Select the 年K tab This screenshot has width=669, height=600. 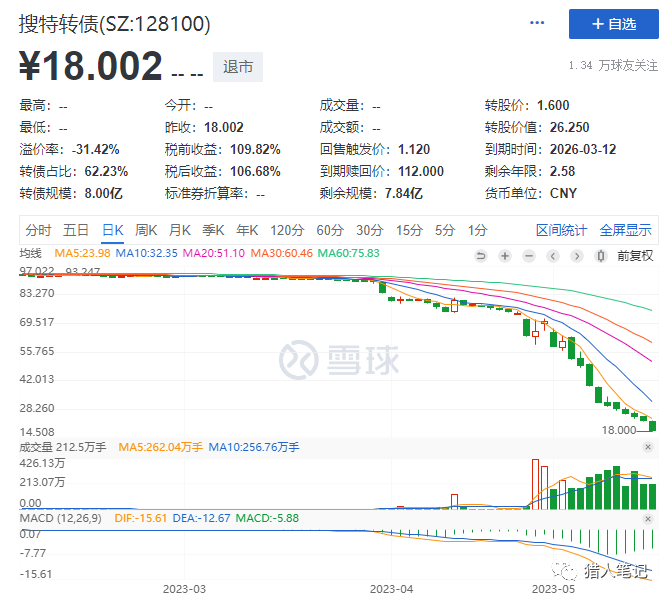[x=247, y=230]
